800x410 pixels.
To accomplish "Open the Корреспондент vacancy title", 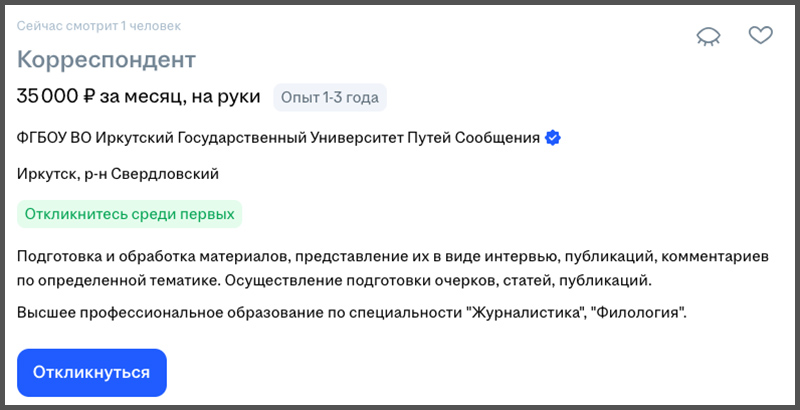I will [x=106, y=59].
